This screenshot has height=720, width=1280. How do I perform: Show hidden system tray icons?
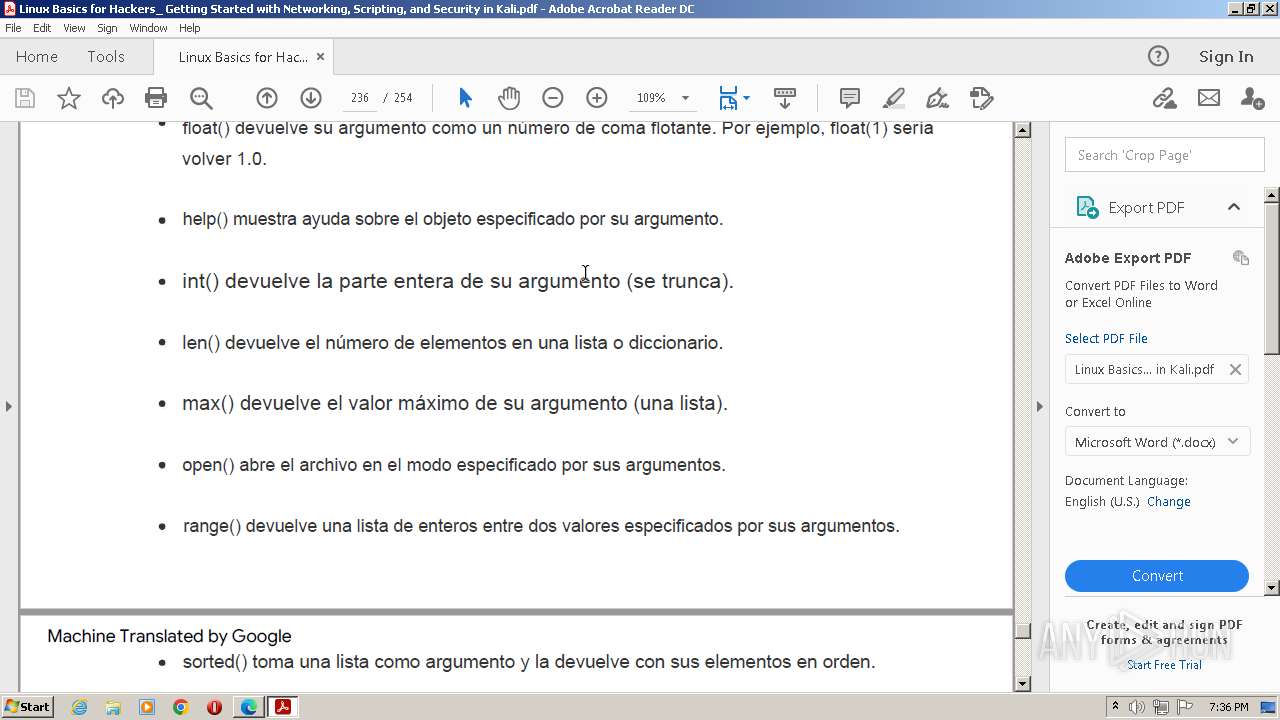1115,707
